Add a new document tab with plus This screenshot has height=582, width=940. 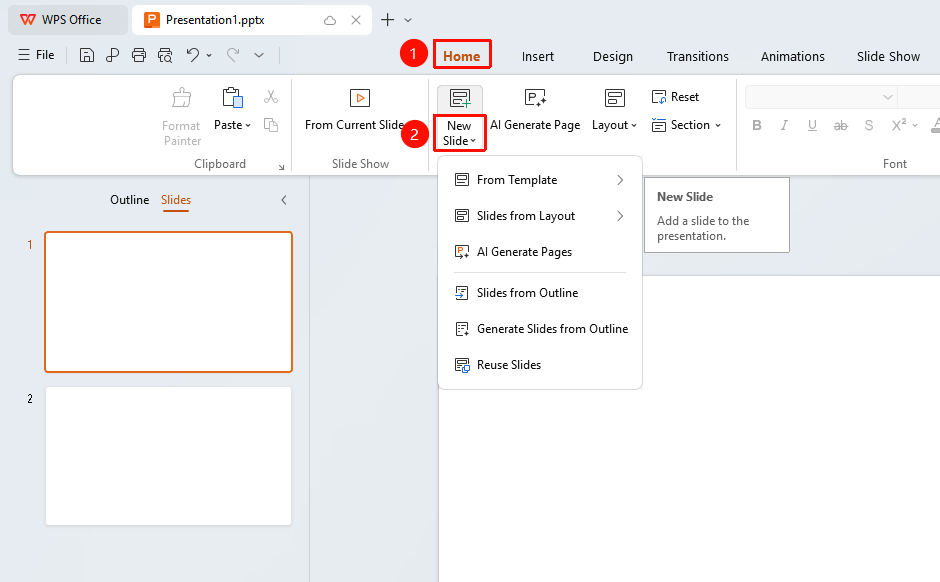(x=388, y=20)
